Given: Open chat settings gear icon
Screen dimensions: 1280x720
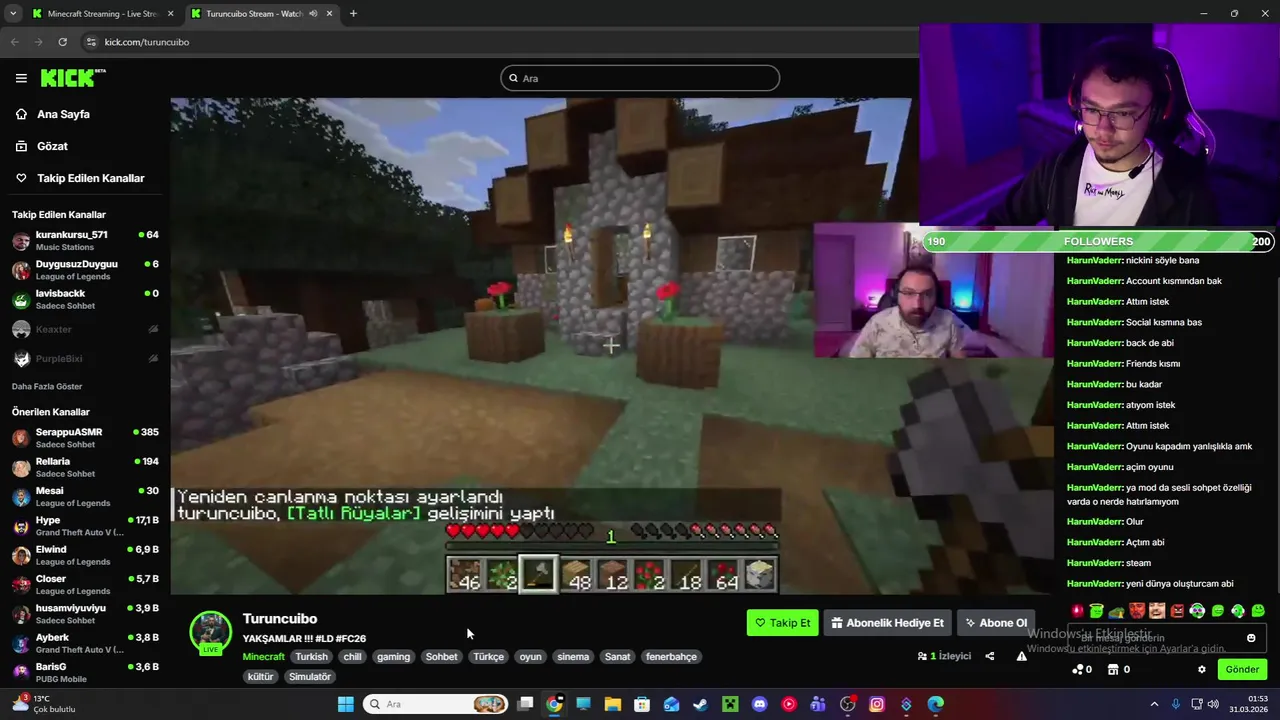Looking at the screenshot, I should click(x=1202, y=669).
